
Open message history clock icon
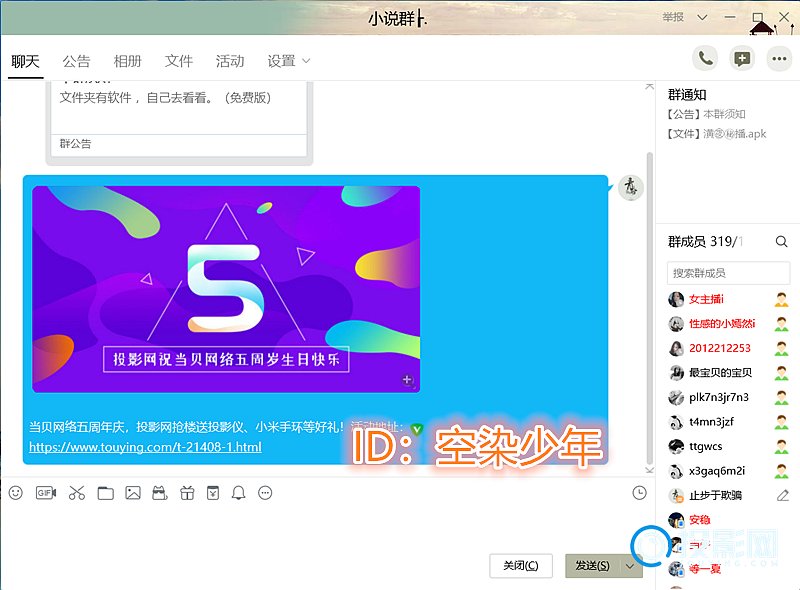[x=639, y=493]
